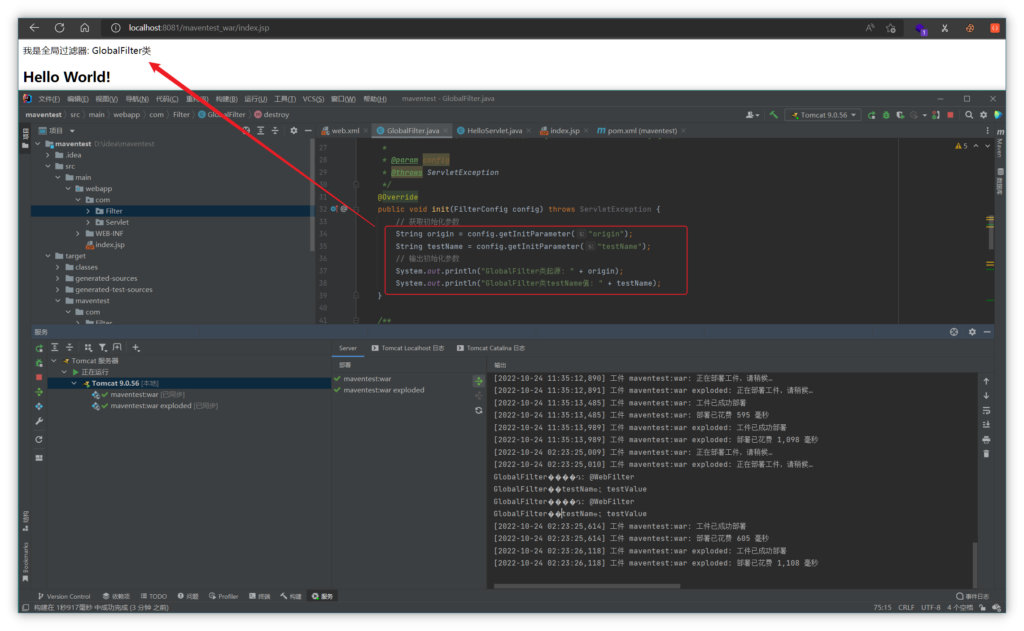The image size is (1024, 631).
Task: Collapse all in the project tree toolbar
Action: click(275, 131)
